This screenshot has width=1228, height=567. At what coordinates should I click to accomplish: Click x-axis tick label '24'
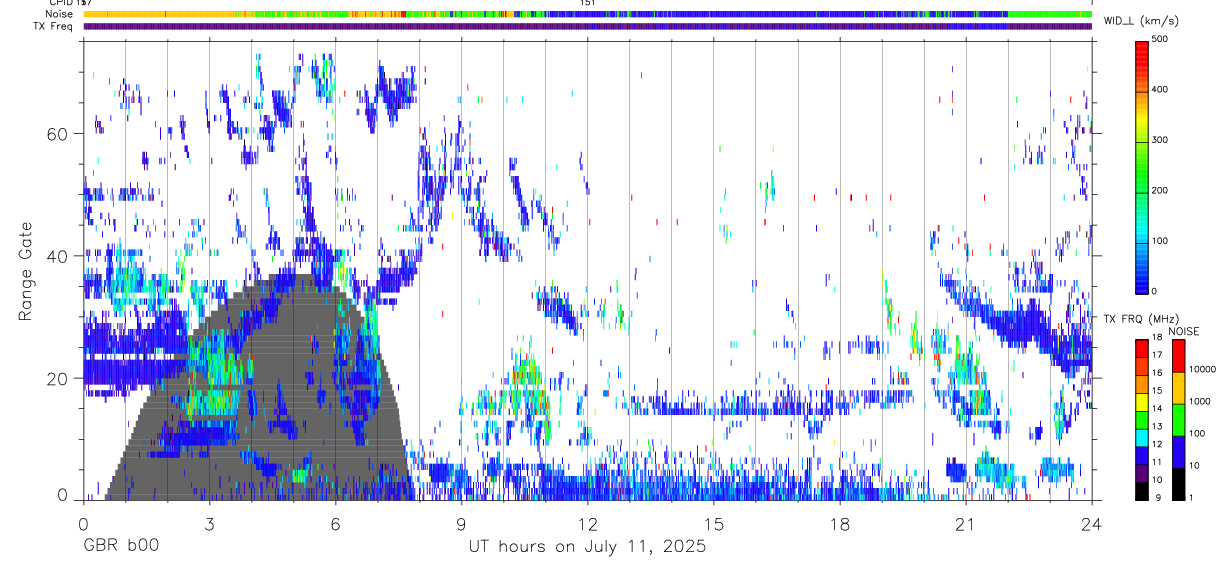pyautogui.click(x=1092, y=524)
